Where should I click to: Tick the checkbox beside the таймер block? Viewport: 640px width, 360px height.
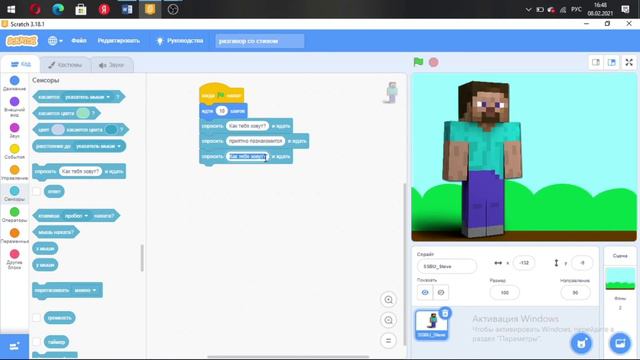pos(36,342)
